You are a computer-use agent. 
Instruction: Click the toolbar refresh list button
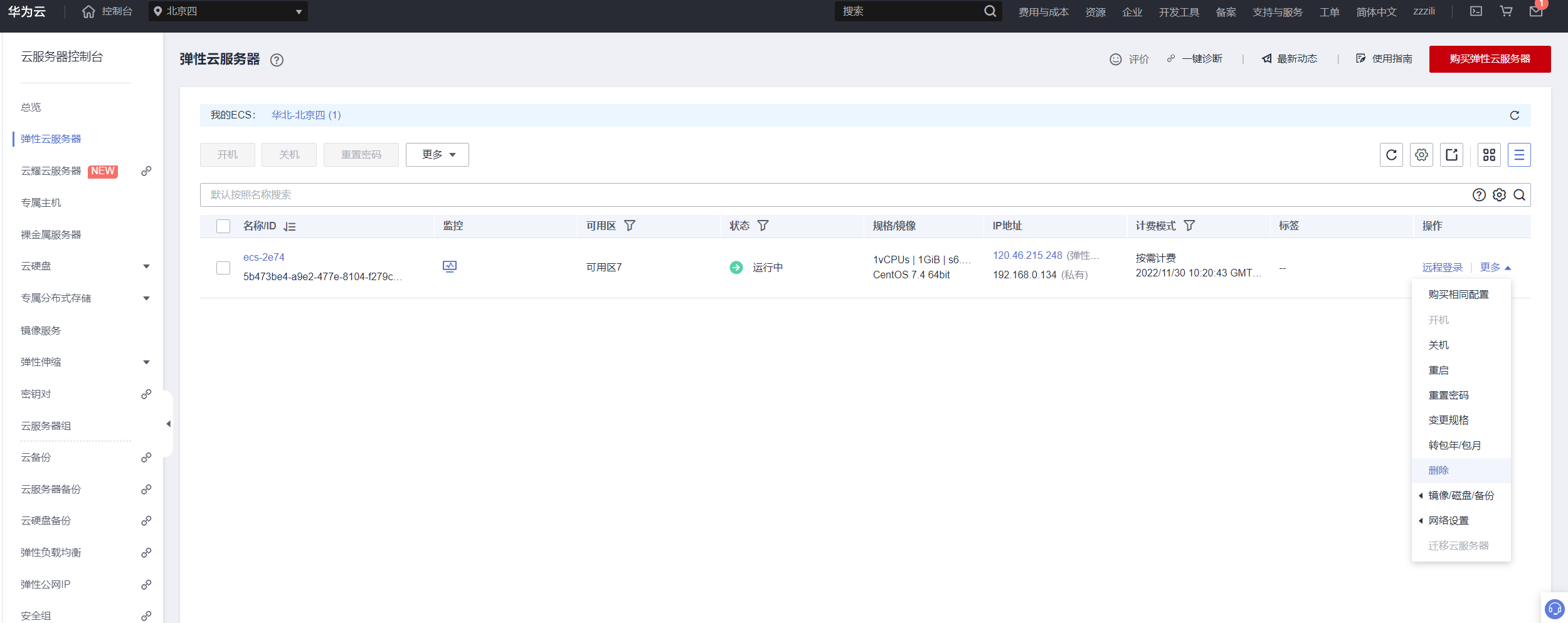pos(1391,155)
